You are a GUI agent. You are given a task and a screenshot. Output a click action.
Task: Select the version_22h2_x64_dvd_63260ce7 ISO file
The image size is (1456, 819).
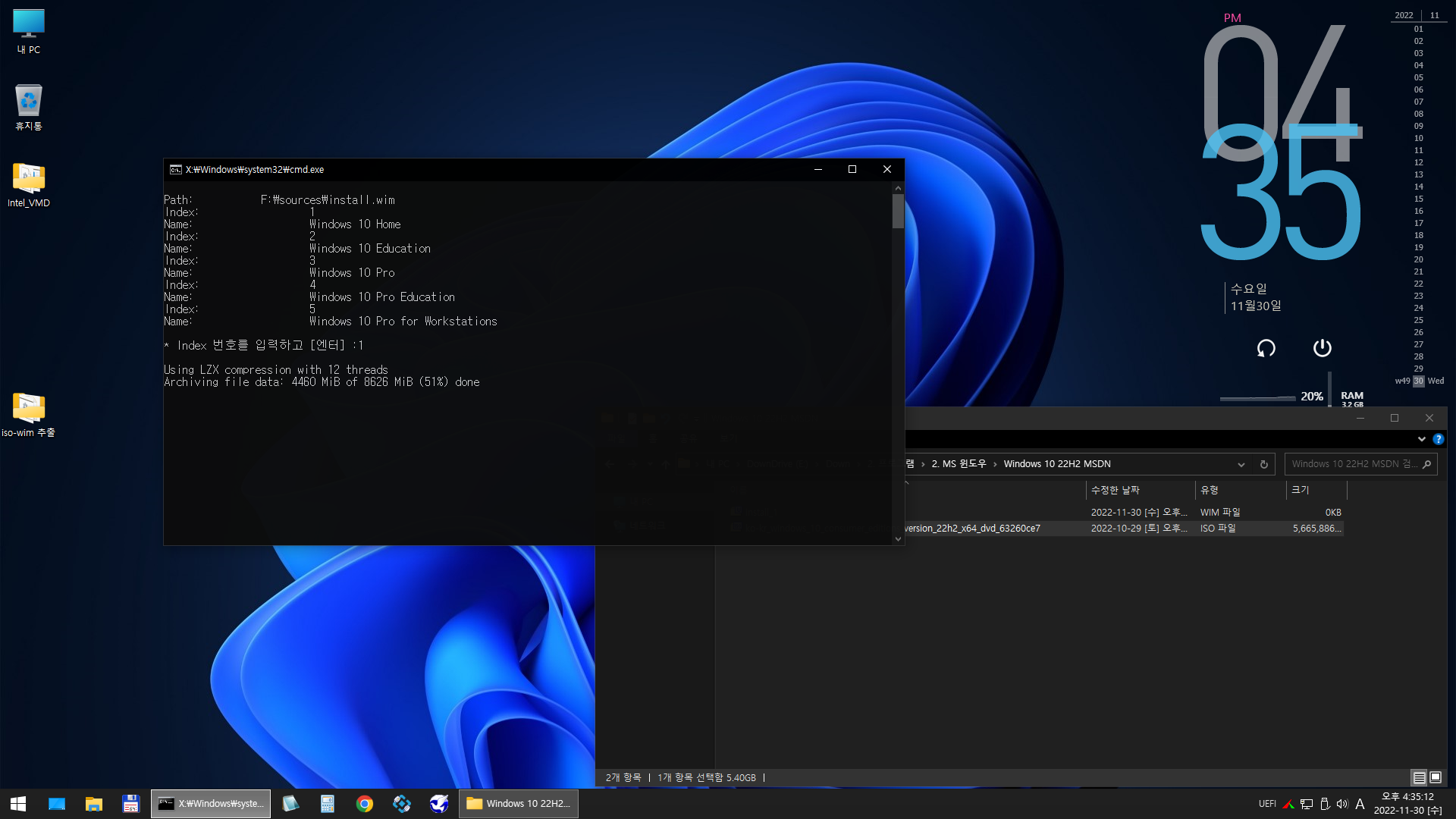[973, 529]
